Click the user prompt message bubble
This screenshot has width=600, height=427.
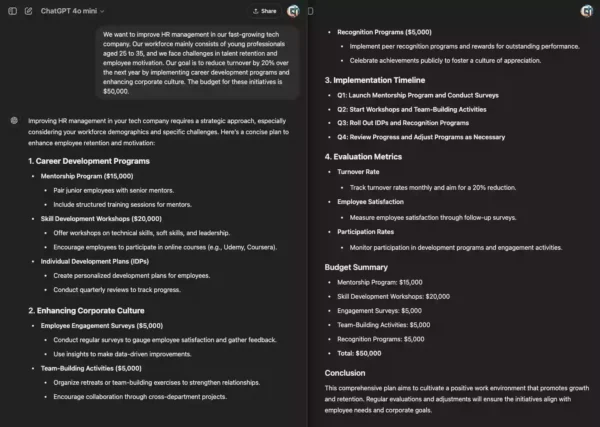[199, 62]
